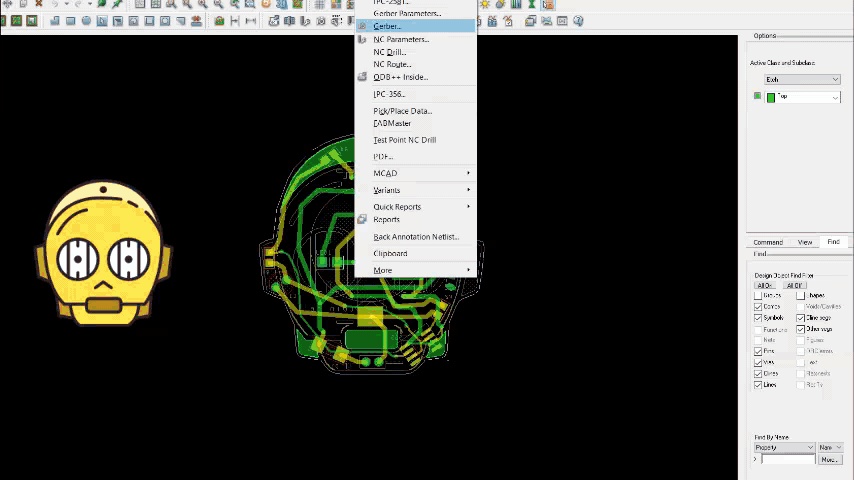Click the zoom out magnifier icon
The width and height of the screenshot is (854, 480).
coord(218,4)
